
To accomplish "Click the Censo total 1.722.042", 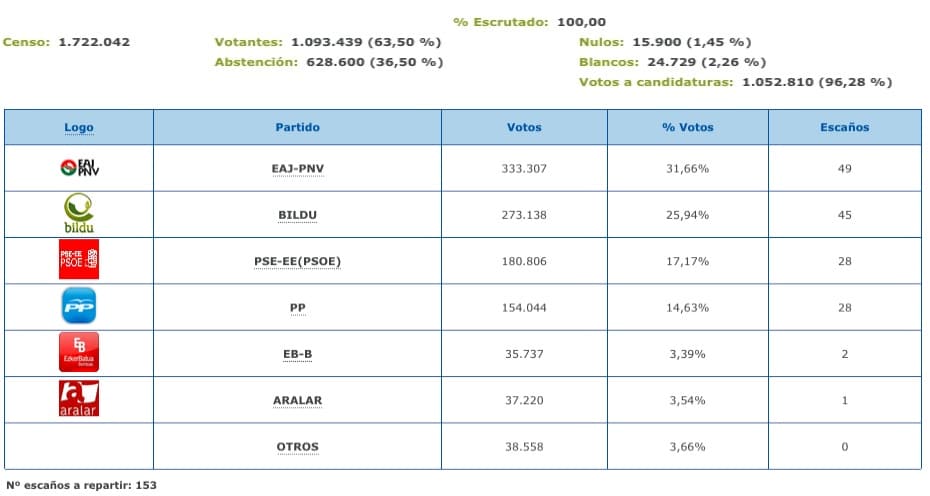I will pos(94,42).
